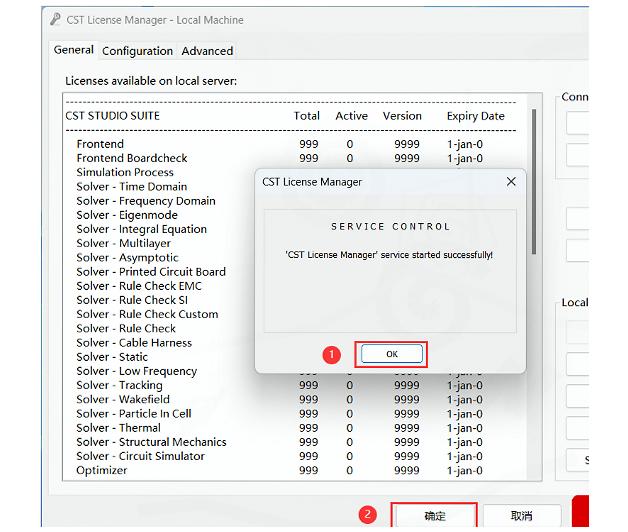Select Solver - Thermal row
Viewport: 628px width, 532px height.
coord(280,428)
